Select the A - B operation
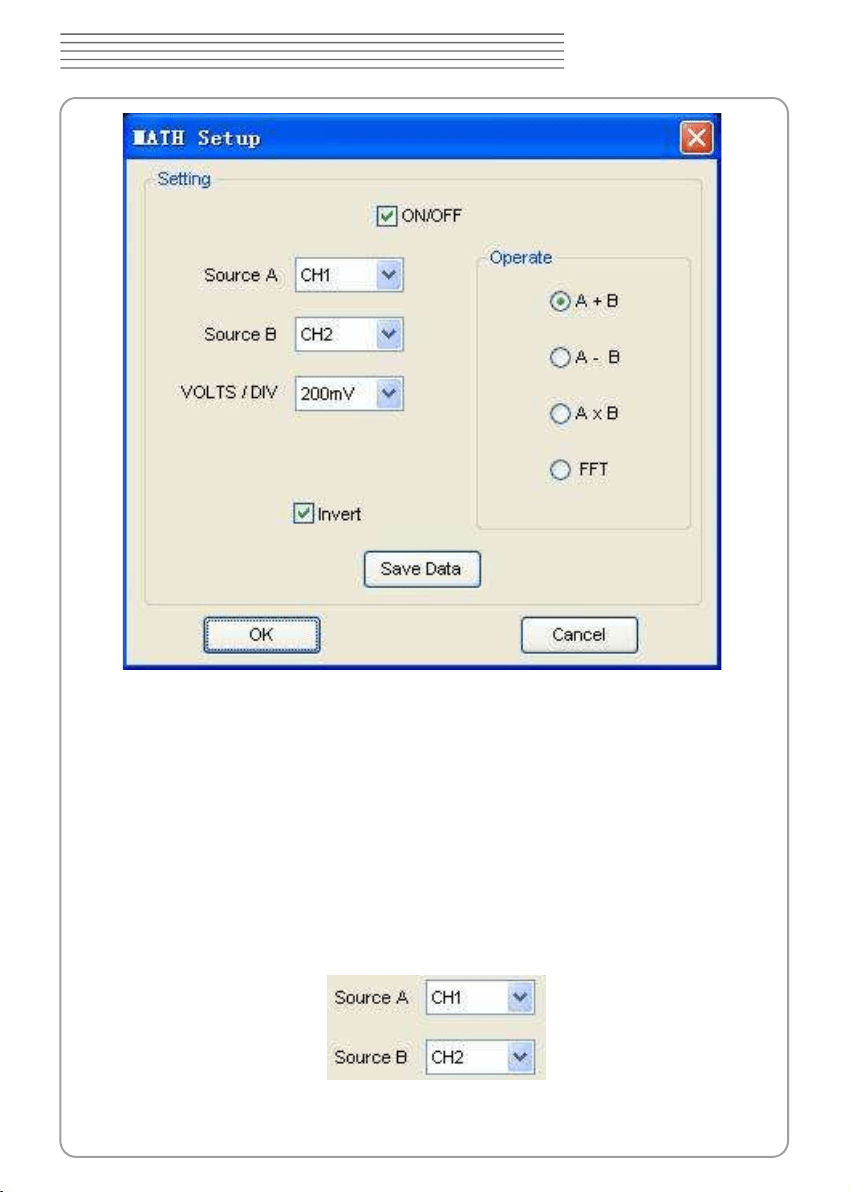Screen dimensions: 851x1192 click(560, 357)
